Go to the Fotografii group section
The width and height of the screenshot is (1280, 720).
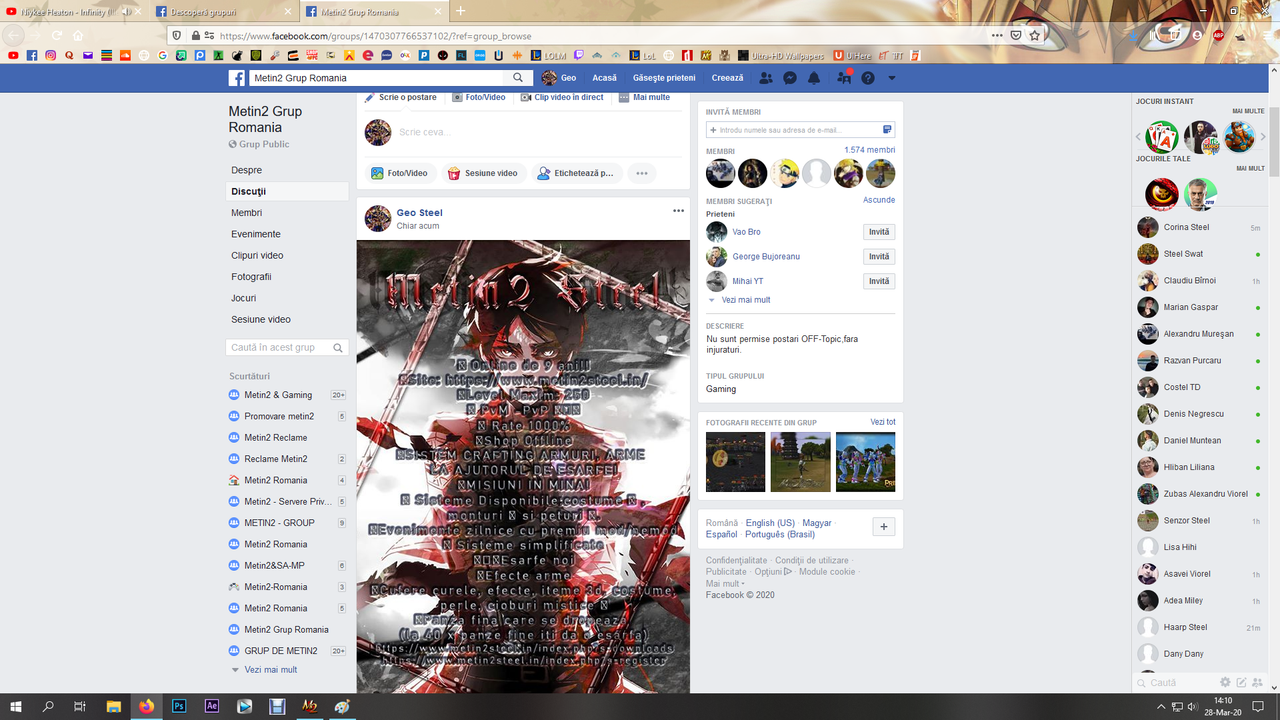(251, 277)
